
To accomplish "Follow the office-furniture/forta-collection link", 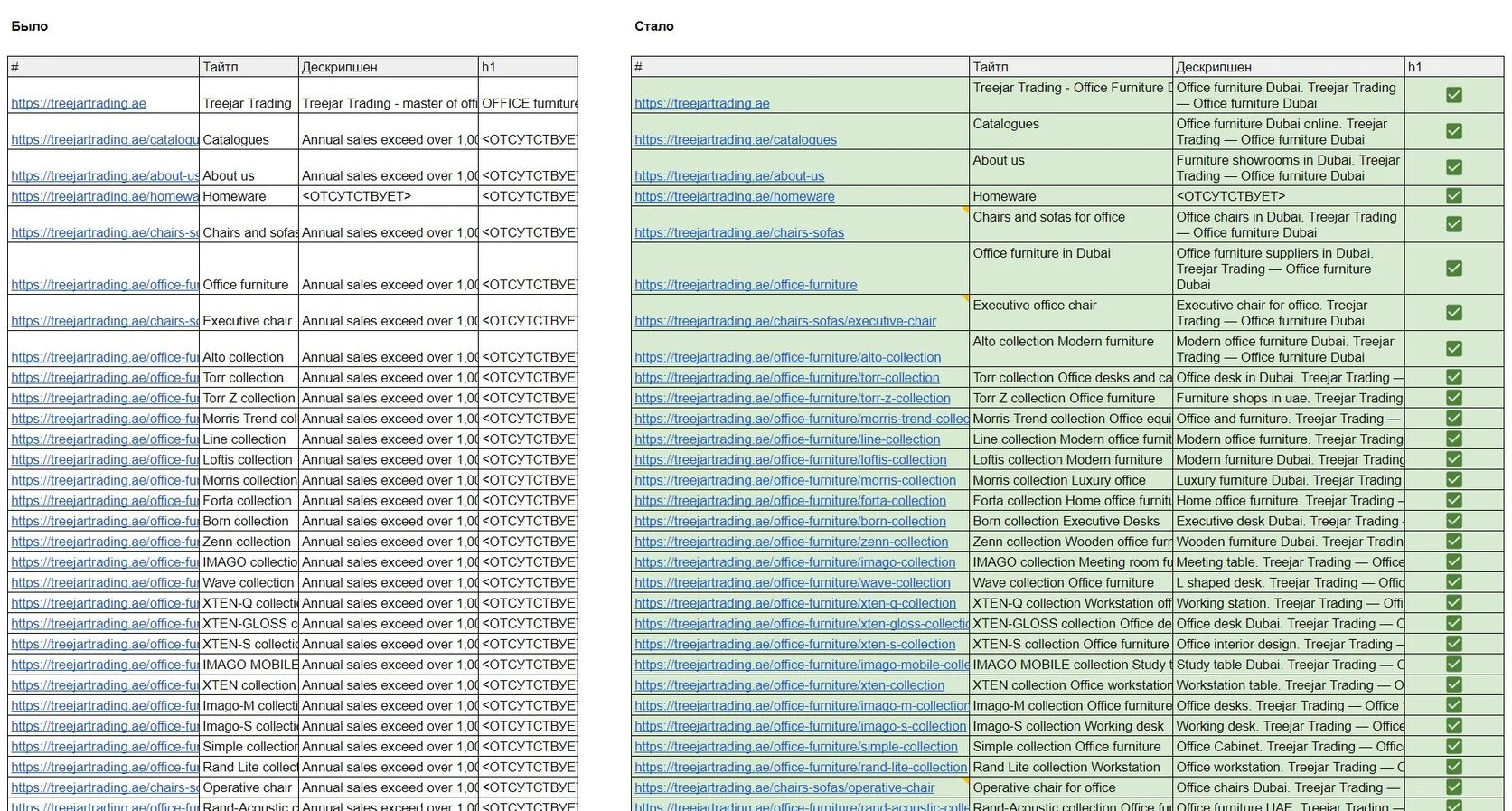I will coord(791,501).
